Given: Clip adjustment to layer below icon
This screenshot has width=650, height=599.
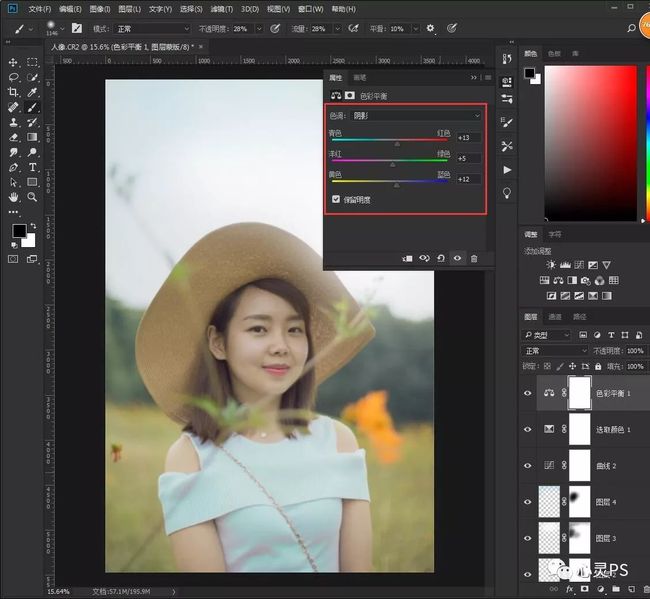Looking at the screenshot, I should tap(407, 259).
